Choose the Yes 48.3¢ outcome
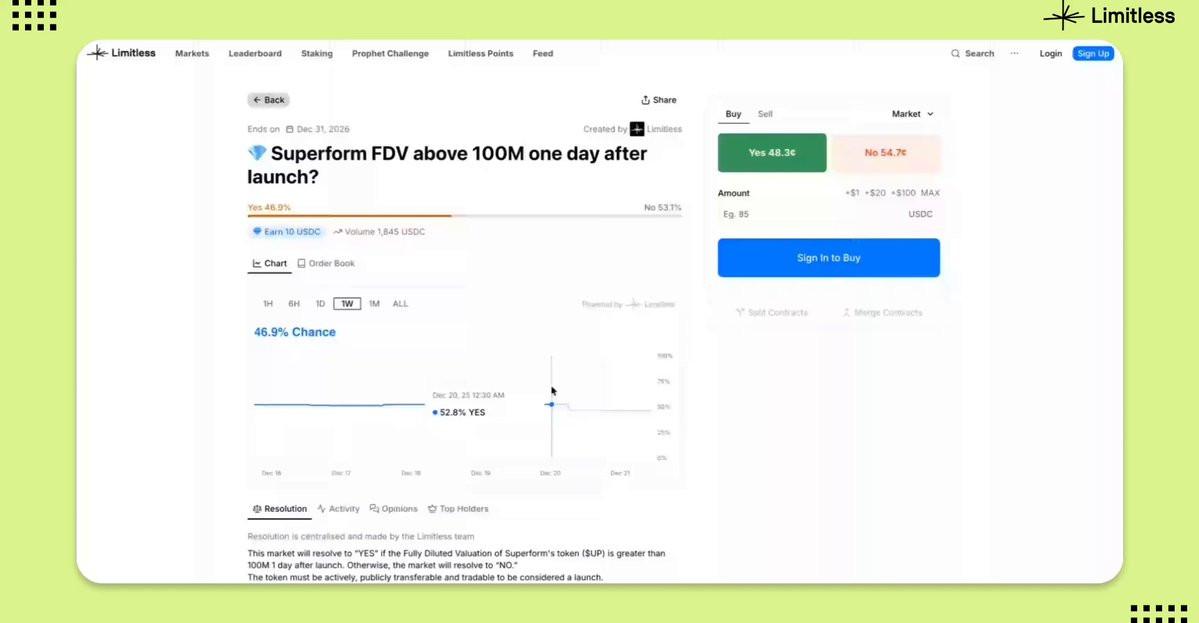This screenshot has width=1199, height=623. point(772,153)
